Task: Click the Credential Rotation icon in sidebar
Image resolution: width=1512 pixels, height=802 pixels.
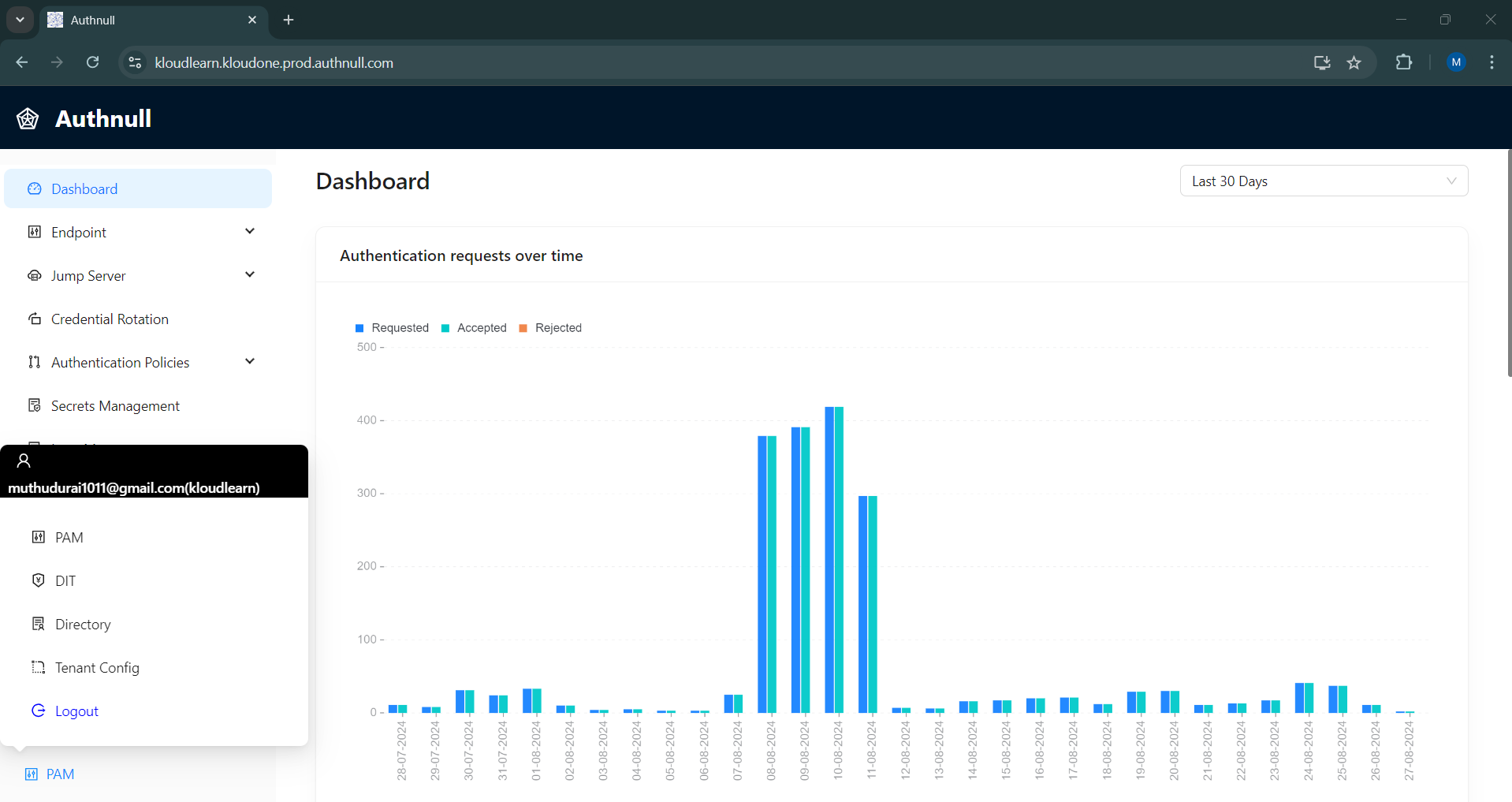Action: [x=35, y=319]
